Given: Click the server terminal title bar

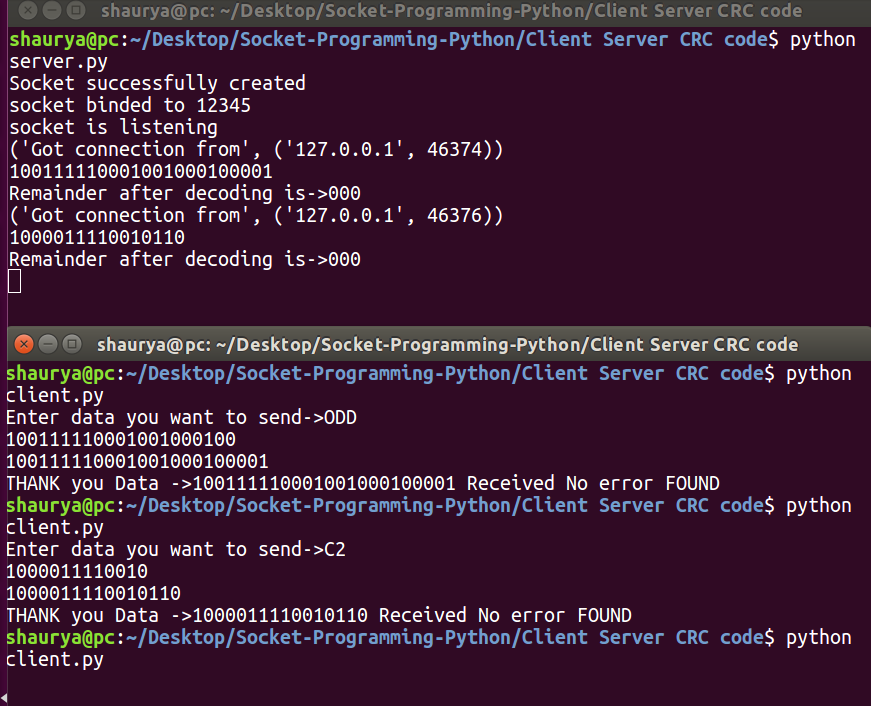Looking at the screenshot, I should 450,12.
